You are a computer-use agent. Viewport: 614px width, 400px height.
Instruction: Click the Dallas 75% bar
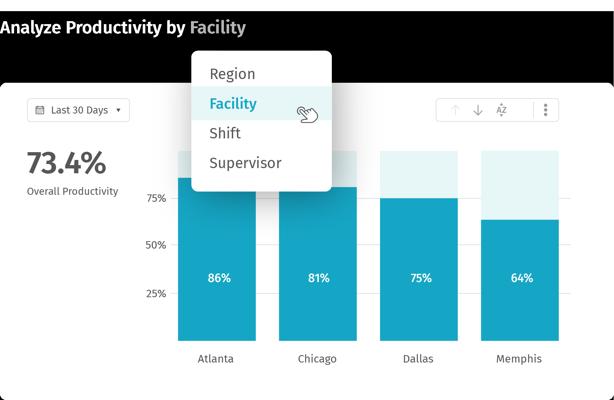[419, 270]
